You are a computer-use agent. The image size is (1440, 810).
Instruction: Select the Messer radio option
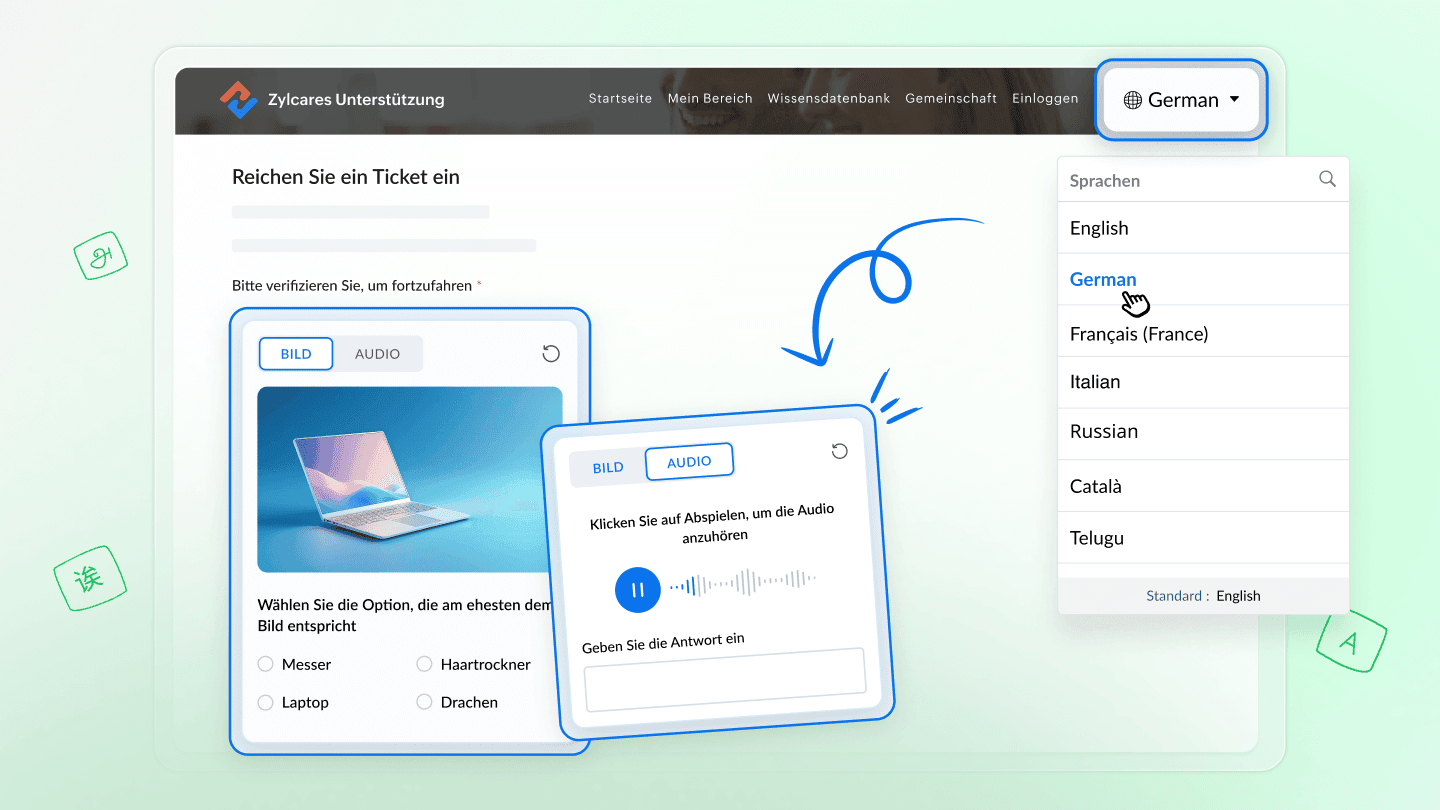click(x=266, y=664)
